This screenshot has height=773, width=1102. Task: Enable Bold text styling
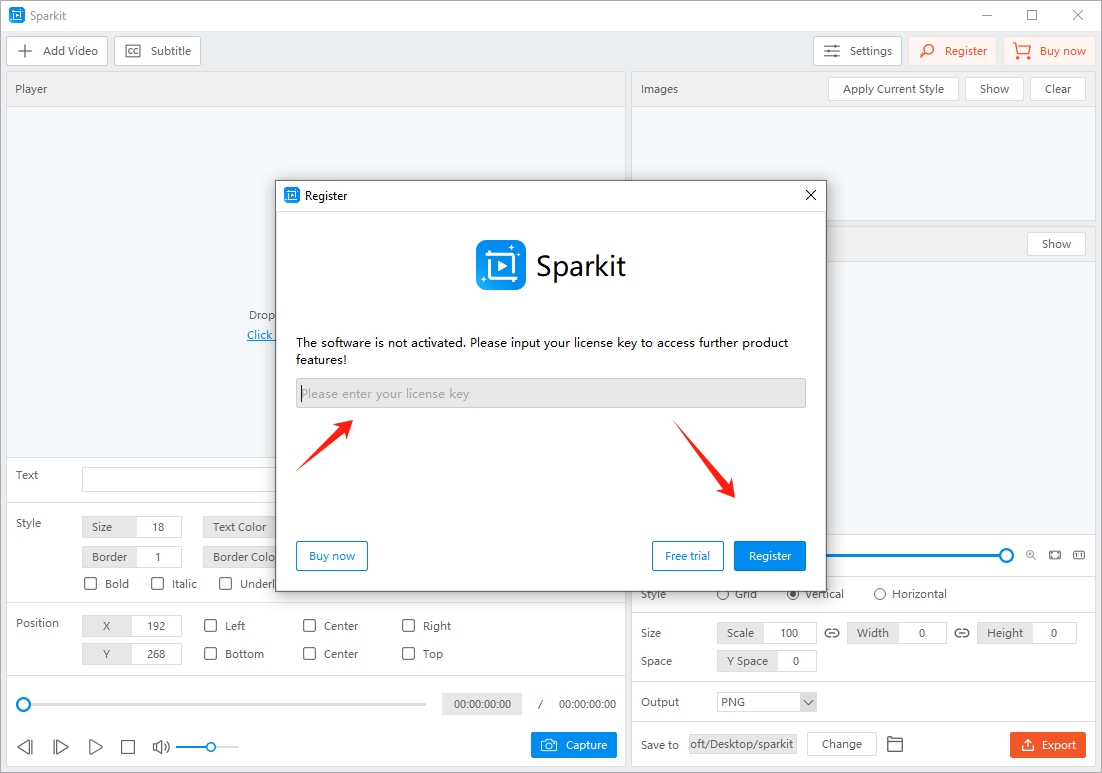[x=89, y=583]
